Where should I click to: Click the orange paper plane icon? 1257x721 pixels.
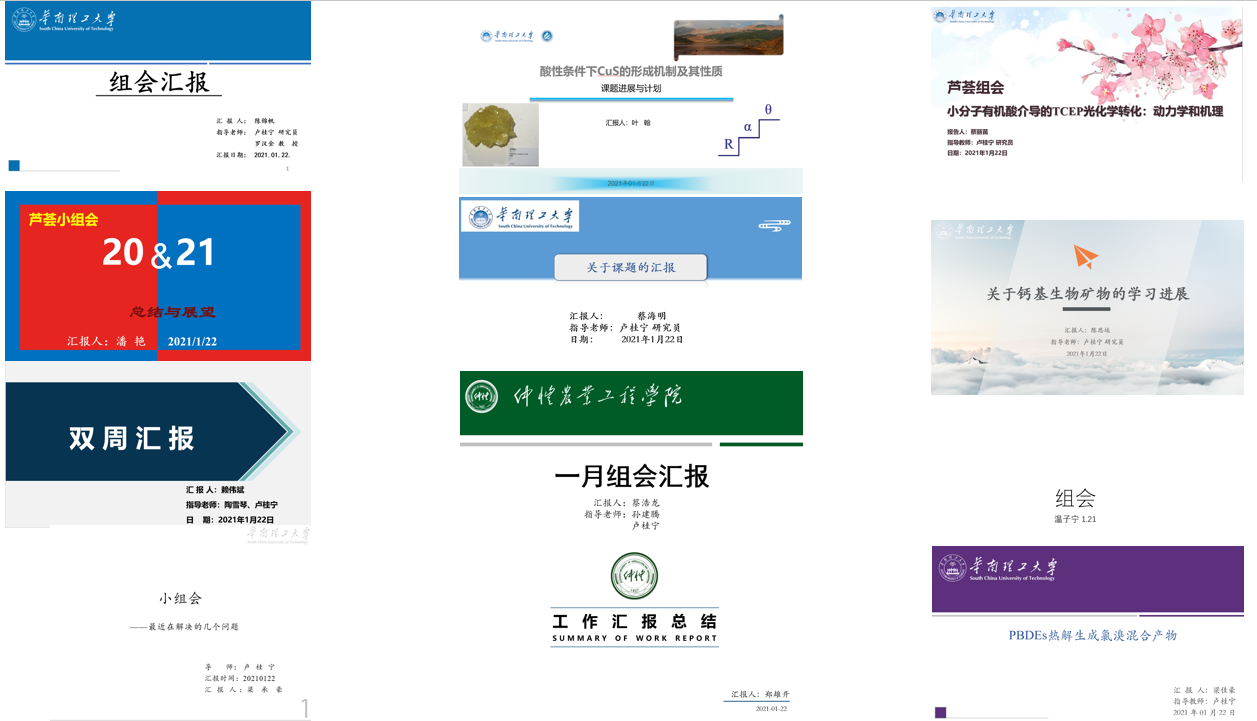[1086, 257]
